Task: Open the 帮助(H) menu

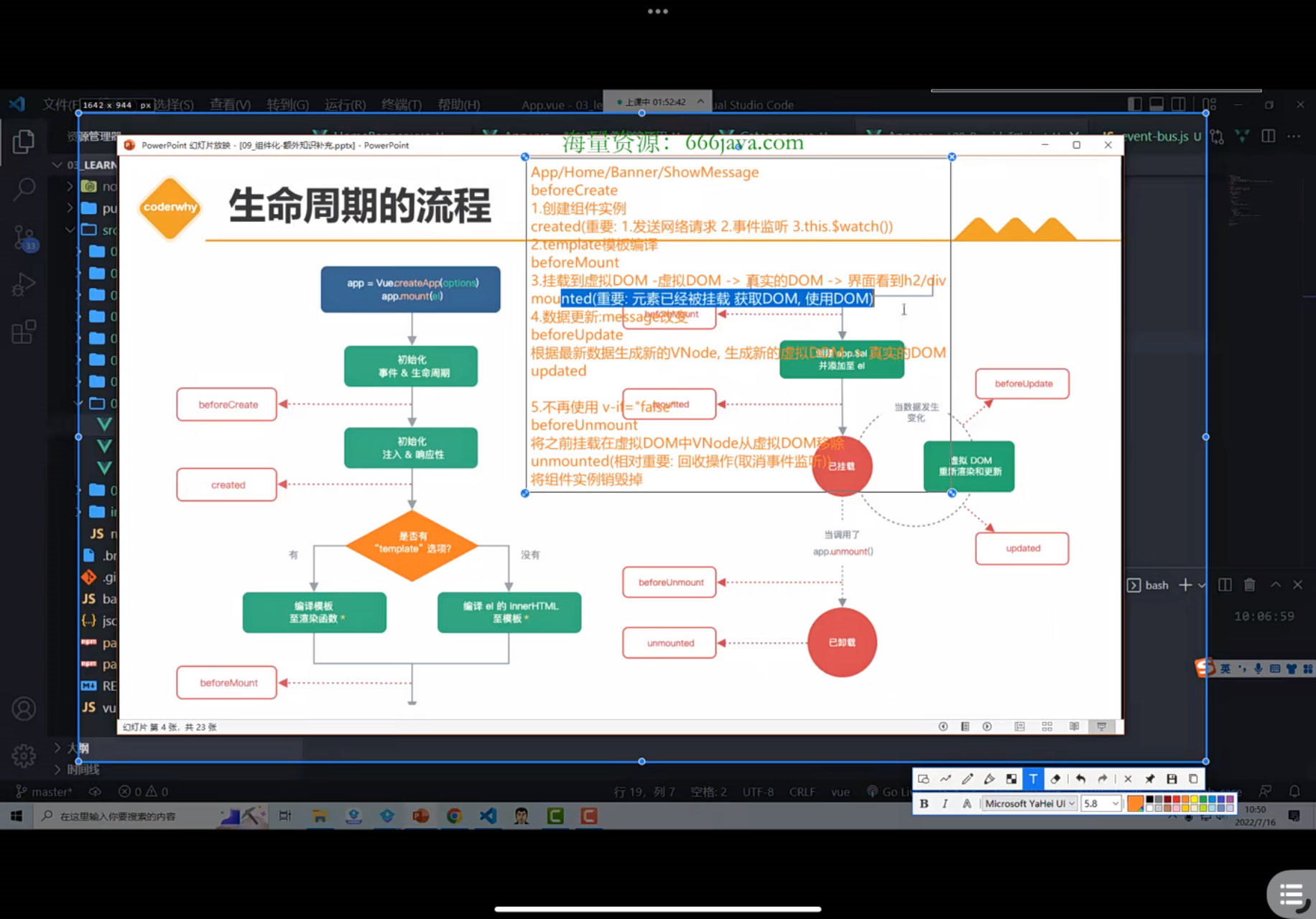Action: pyautogui.click(x=459, y=105)
